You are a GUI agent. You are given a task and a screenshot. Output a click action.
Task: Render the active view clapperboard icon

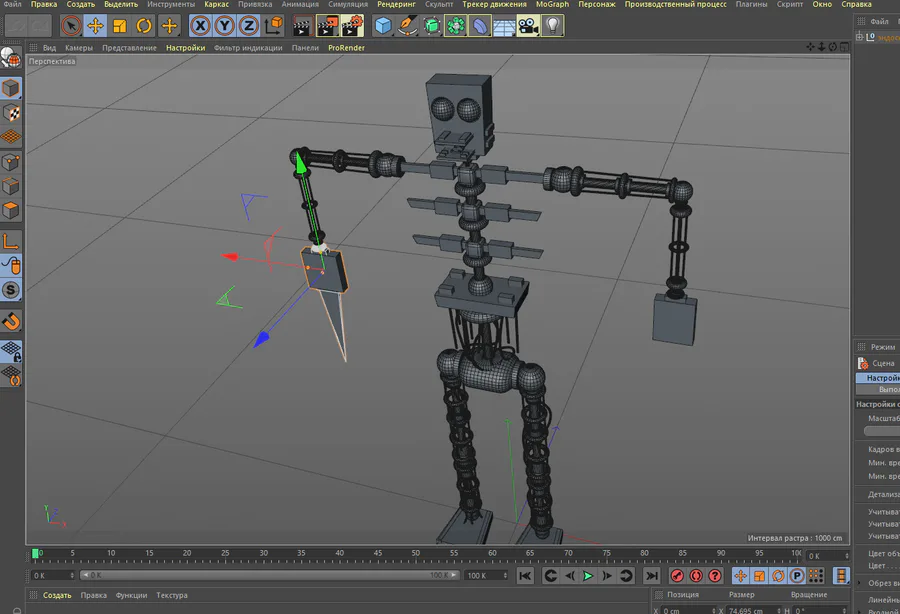301,26
